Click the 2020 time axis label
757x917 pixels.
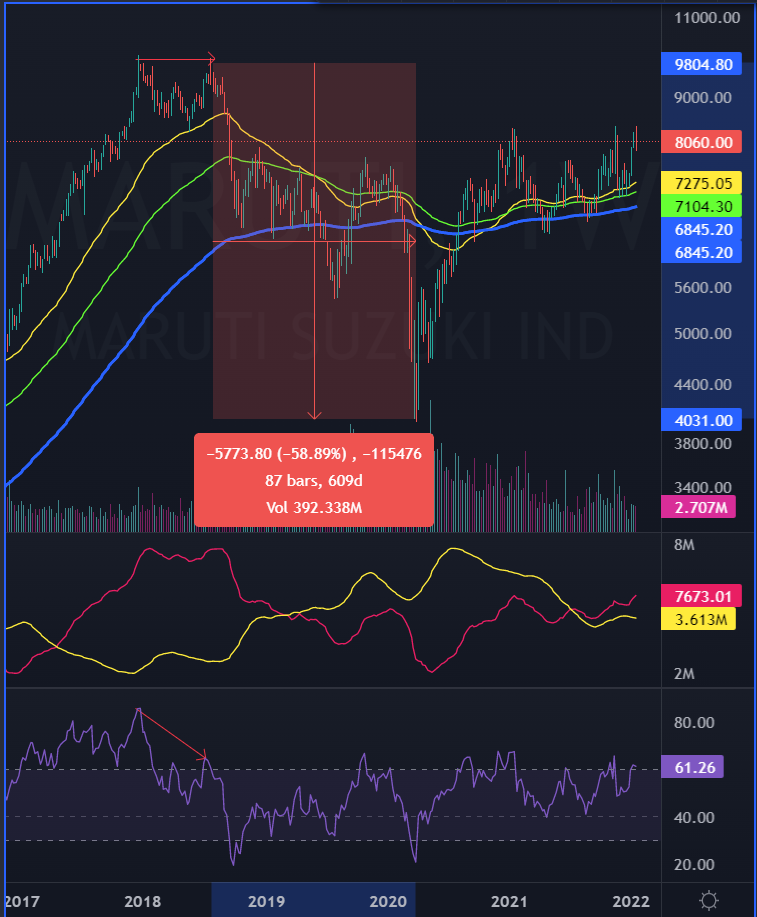coord(388,901)
